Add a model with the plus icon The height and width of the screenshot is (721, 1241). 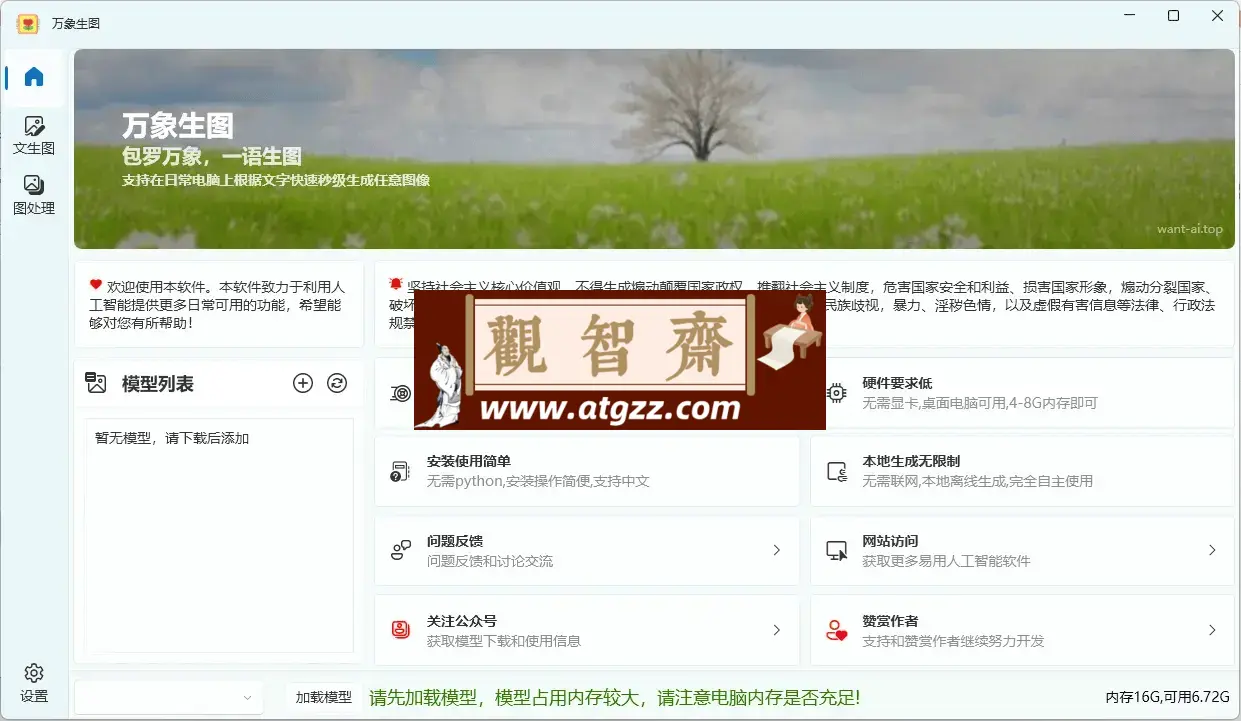point(303,383)
